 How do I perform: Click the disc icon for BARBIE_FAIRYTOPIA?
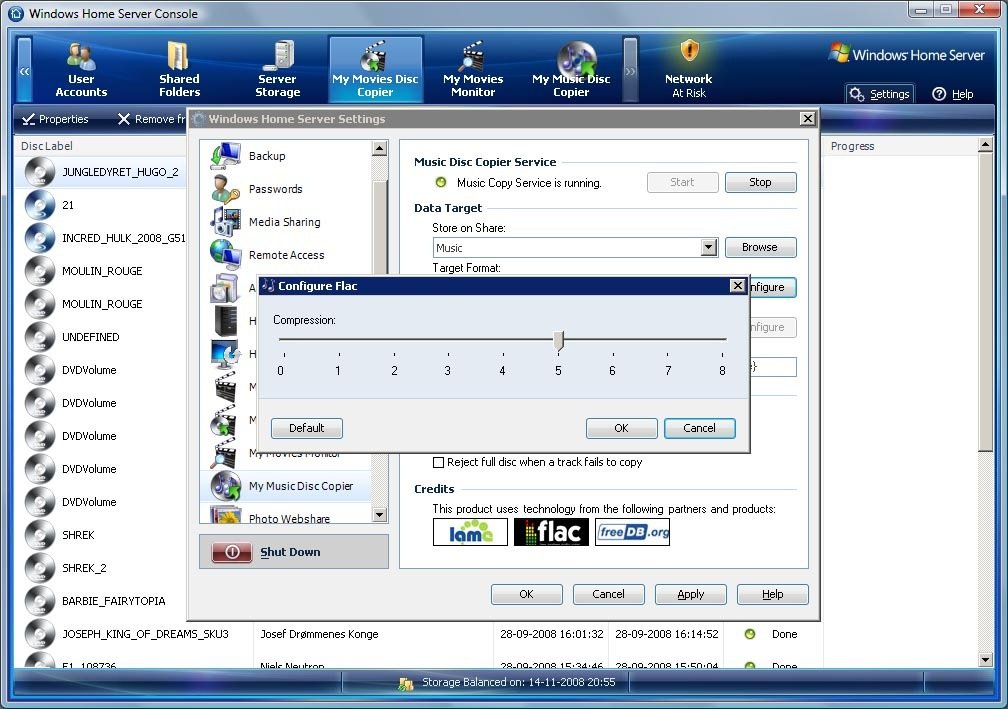(40, 601)
